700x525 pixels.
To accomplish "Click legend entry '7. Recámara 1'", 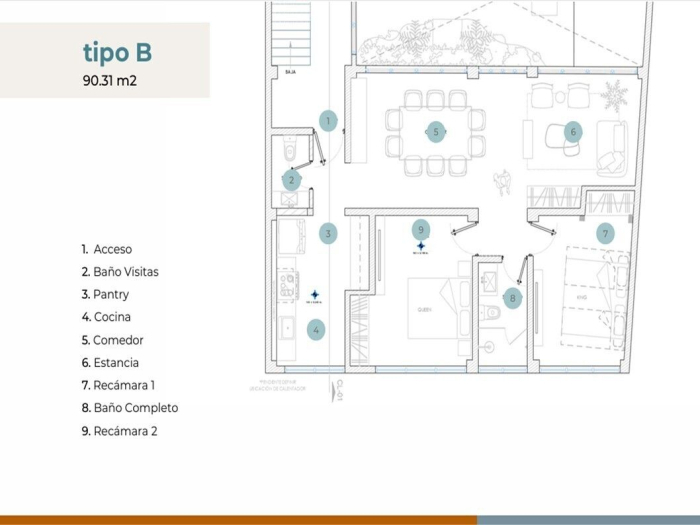I will [118, 385].
